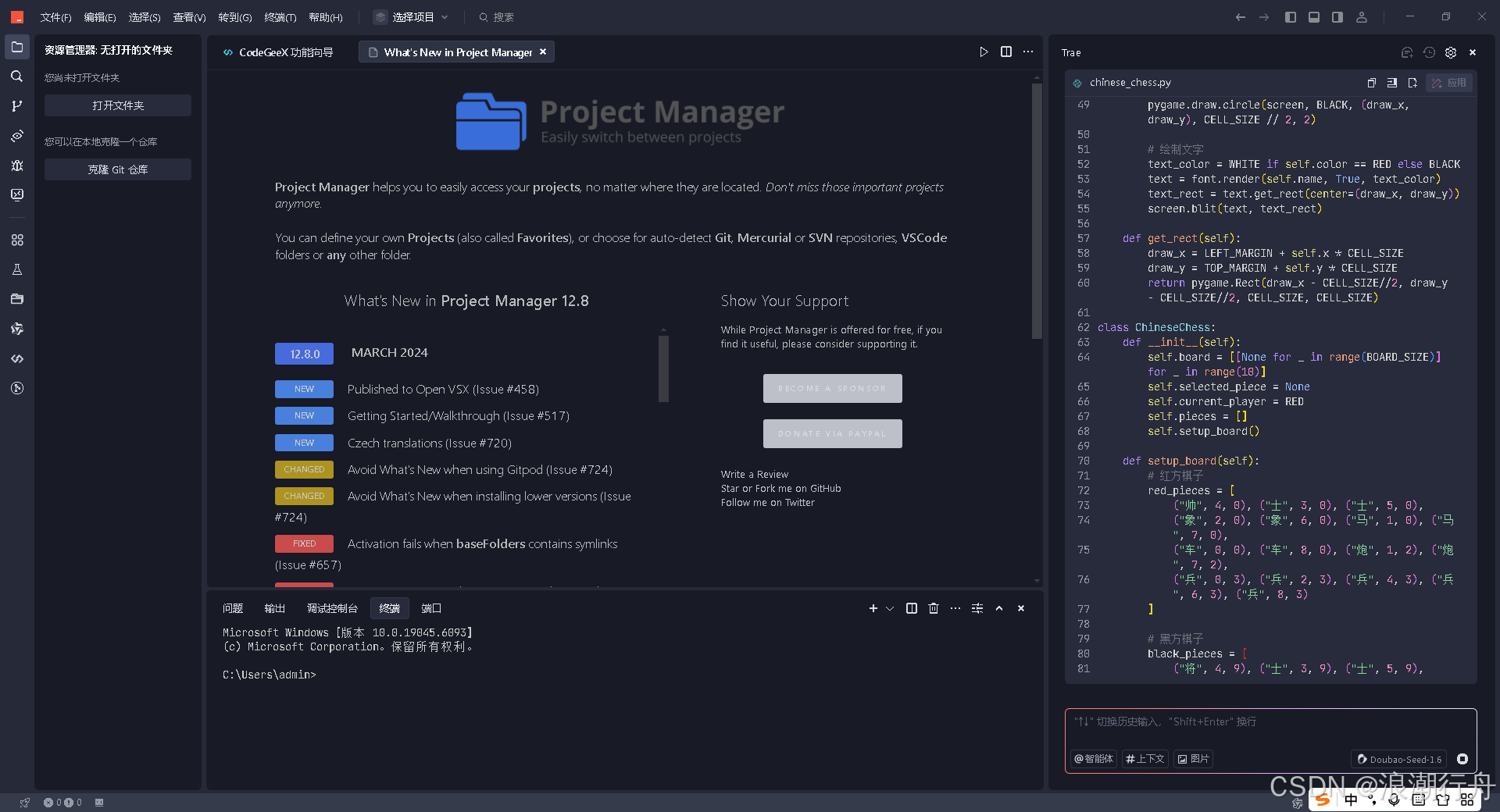
Task: Switch to the 调试控制台 panel tab
Action: tap(332, 608)
